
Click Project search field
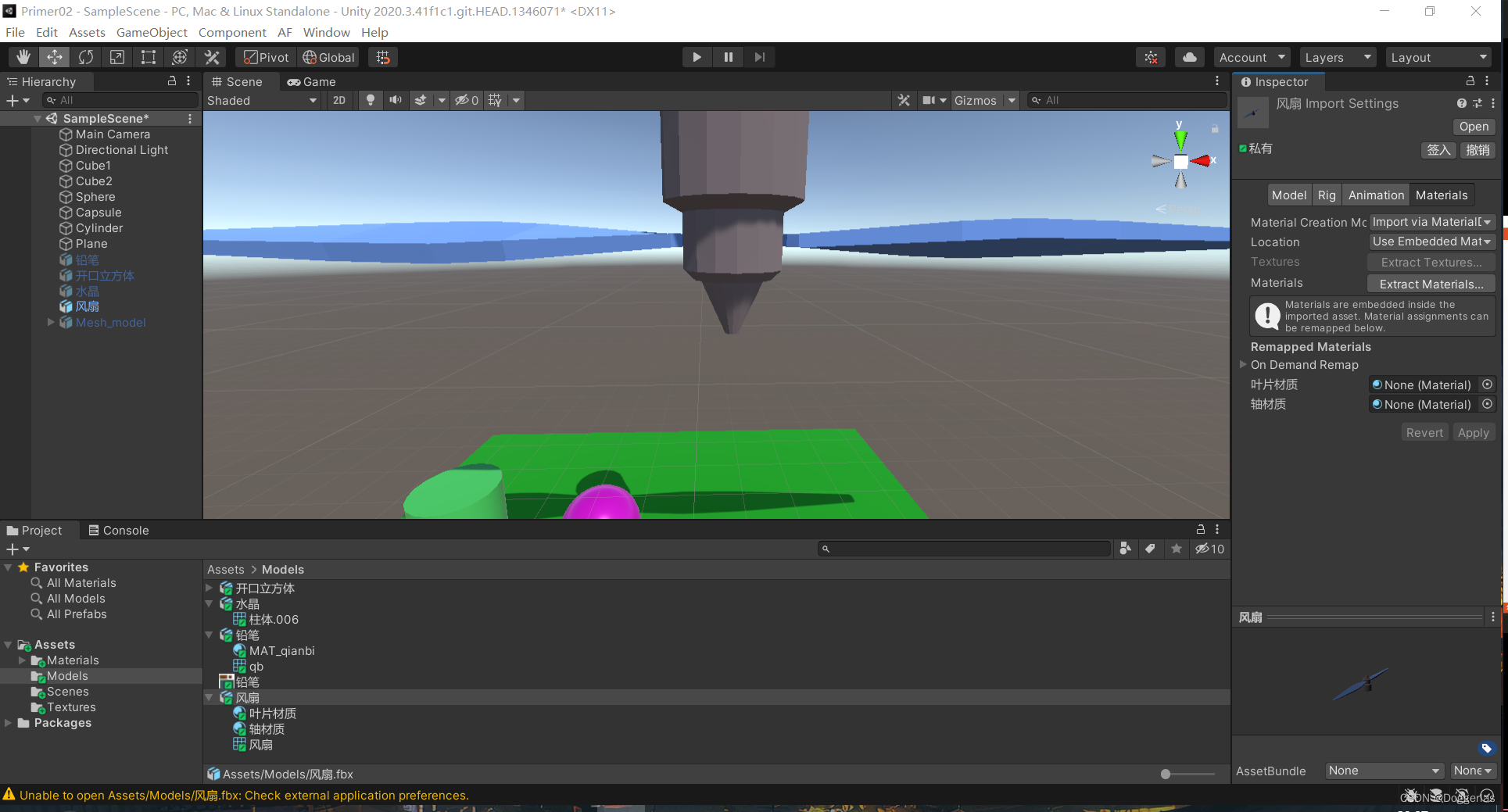[x=965, y=549]
